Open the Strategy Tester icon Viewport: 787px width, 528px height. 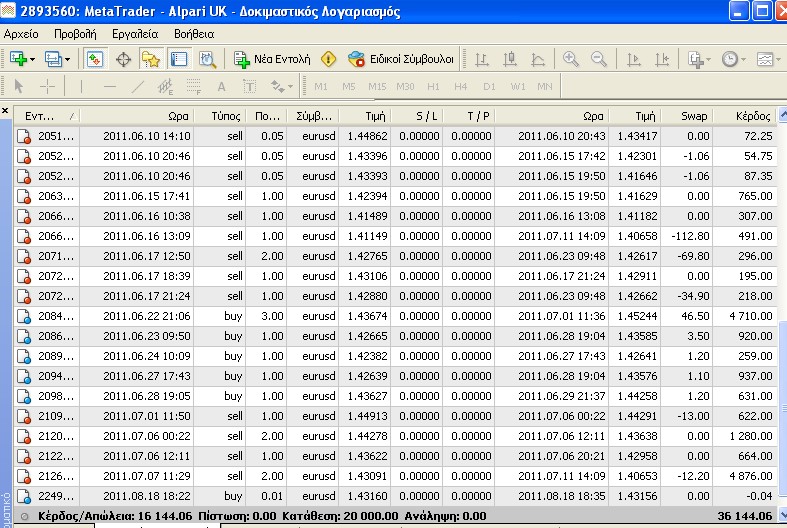click(x=207, y=59)
